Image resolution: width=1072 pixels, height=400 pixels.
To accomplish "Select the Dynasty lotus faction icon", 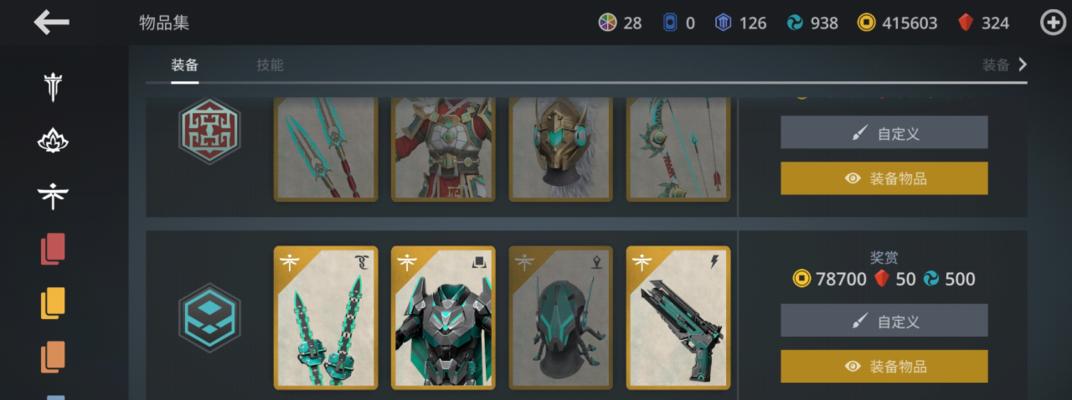I will 53,141.
